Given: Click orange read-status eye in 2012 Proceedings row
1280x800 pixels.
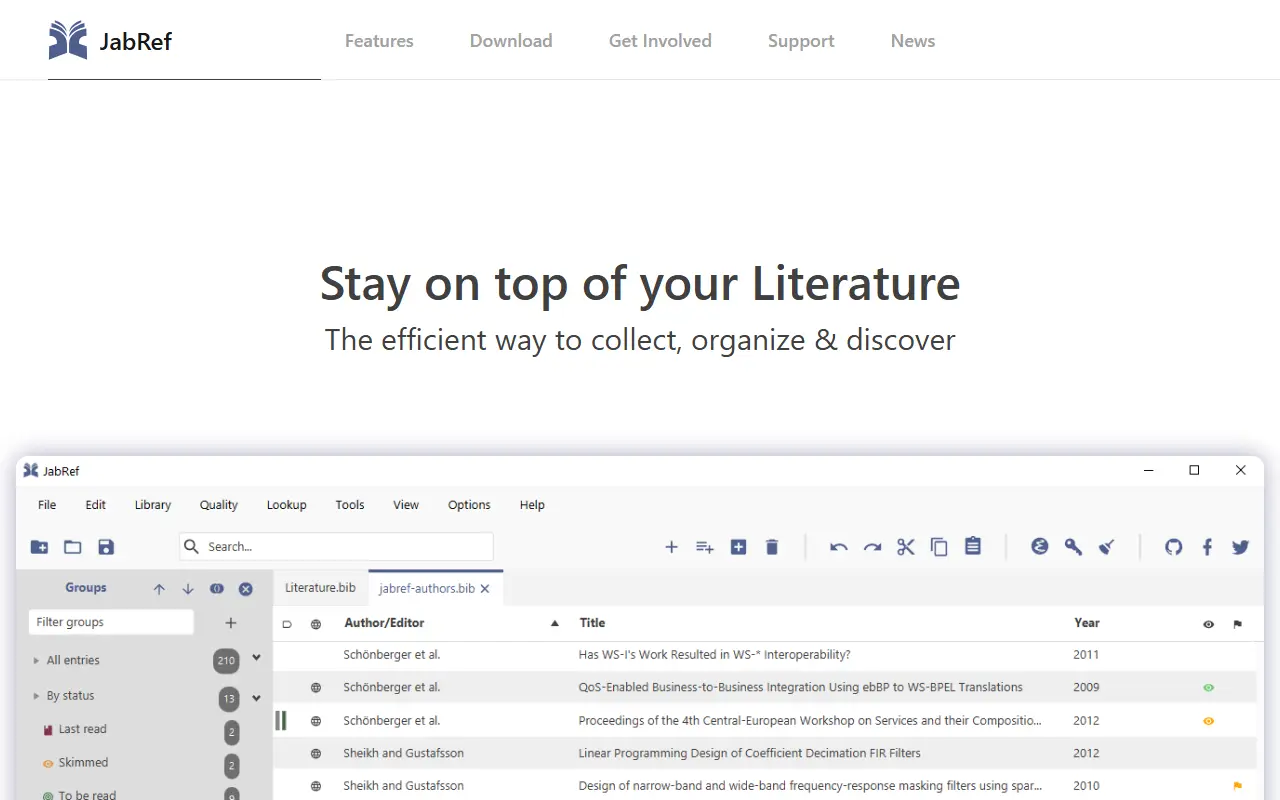Looking at the screenshot, I should click(1208, 721).
